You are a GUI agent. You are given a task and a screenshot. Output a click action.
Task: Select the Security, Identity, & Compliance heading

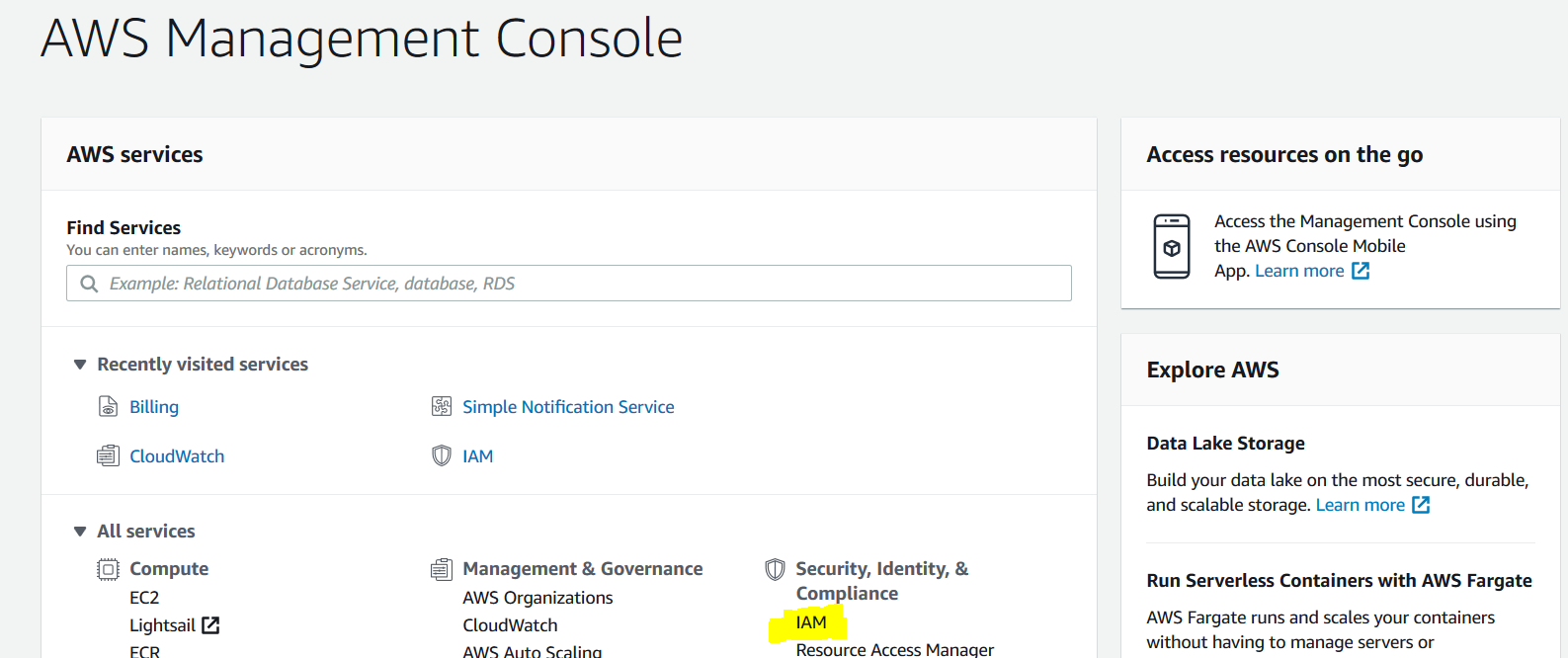click(882, 581)
